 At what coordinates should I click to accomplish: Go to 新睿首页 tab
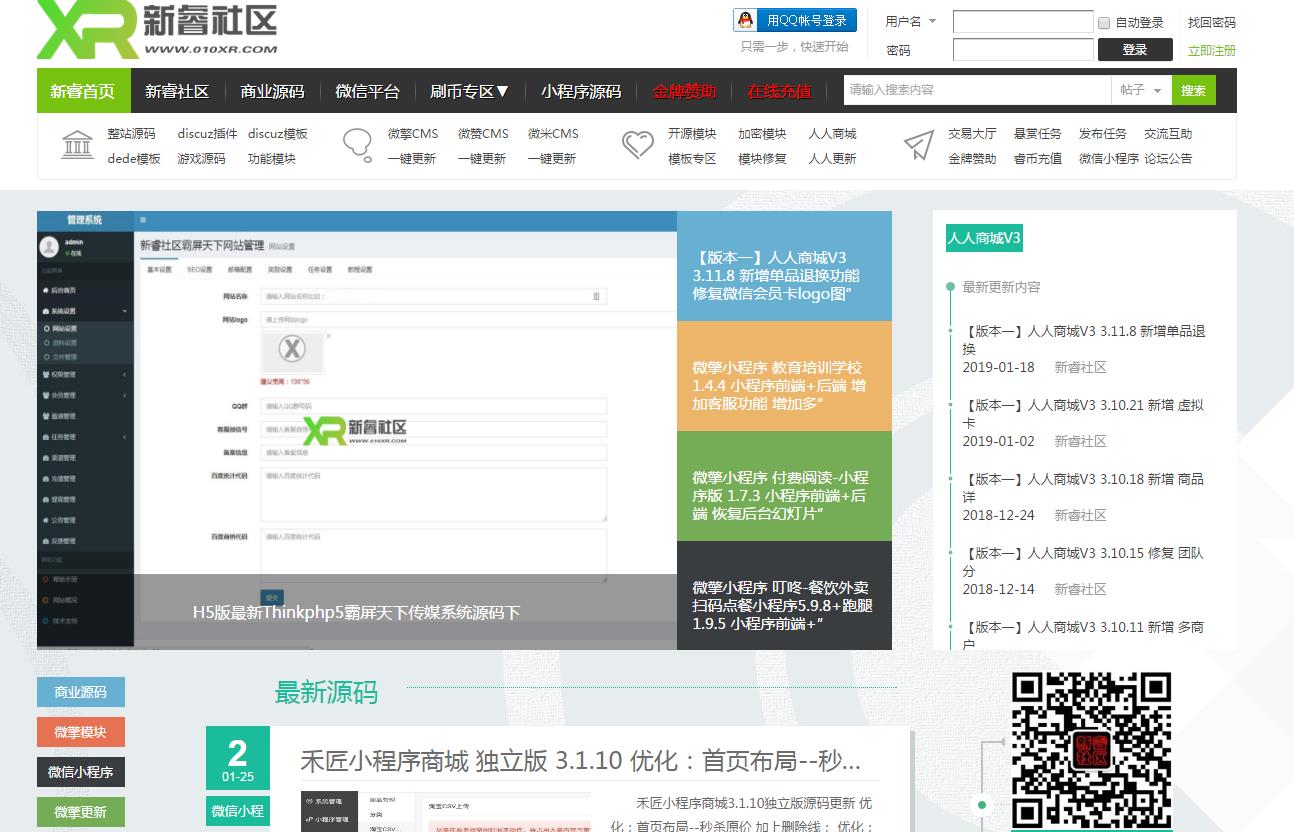point(83,91)
